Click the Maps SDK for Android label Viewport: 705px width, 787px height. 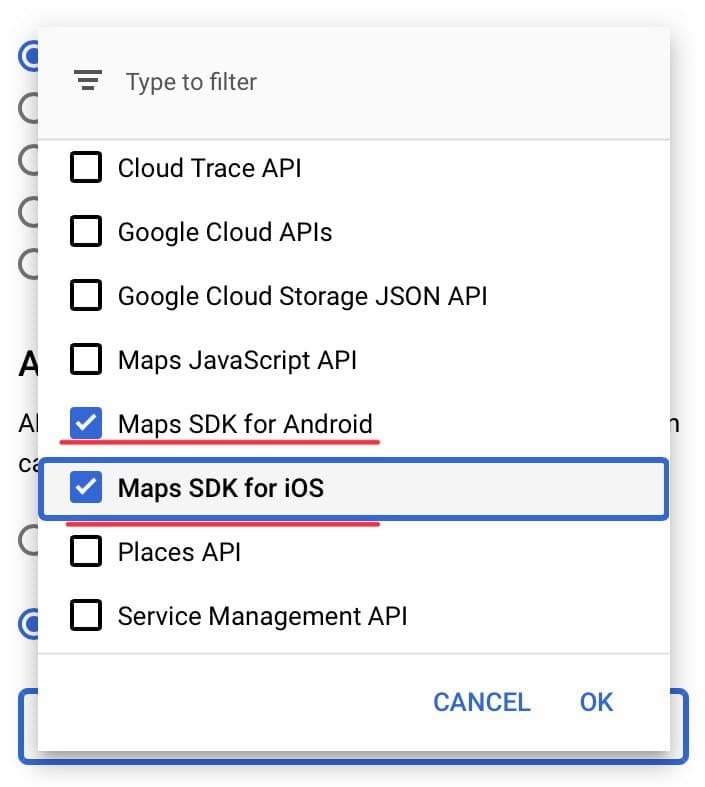[x=245, y=423]
